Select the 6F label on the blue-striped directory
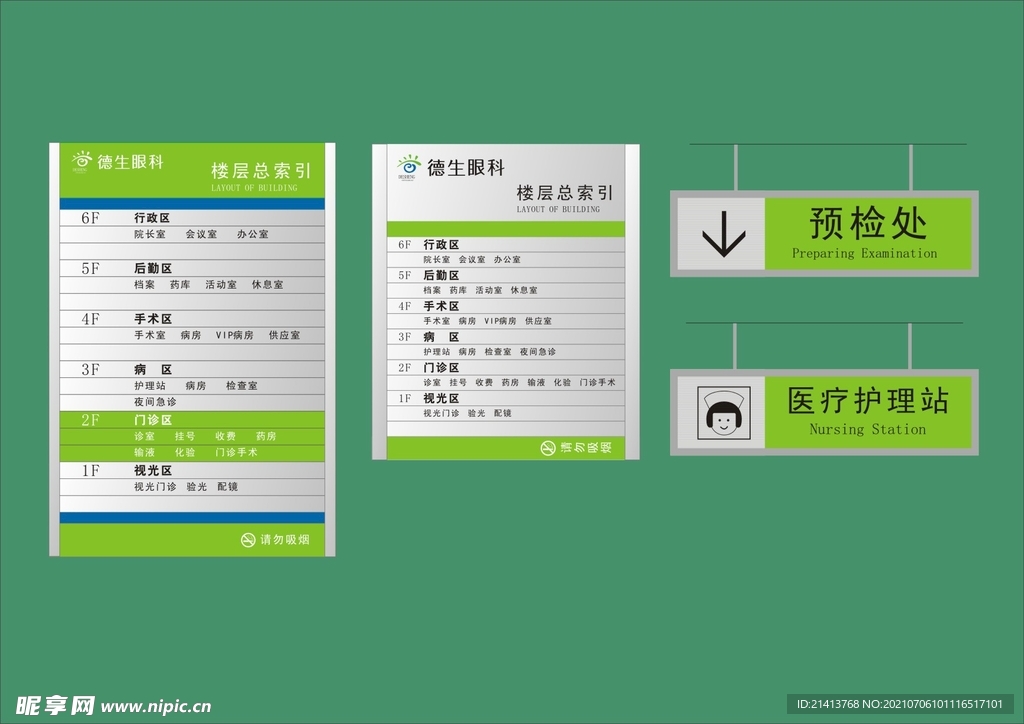 click(x=91, y=218)
